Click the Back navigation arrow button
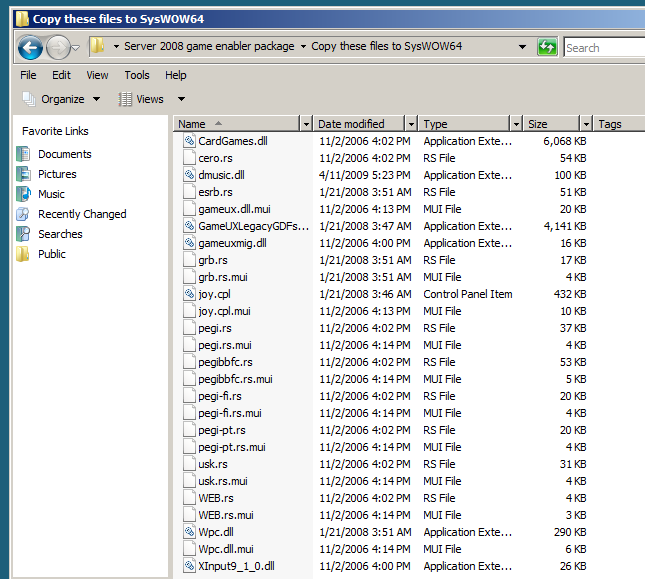Image resolution: width=645 pixels, height=579 pixels. click(30, 47)
